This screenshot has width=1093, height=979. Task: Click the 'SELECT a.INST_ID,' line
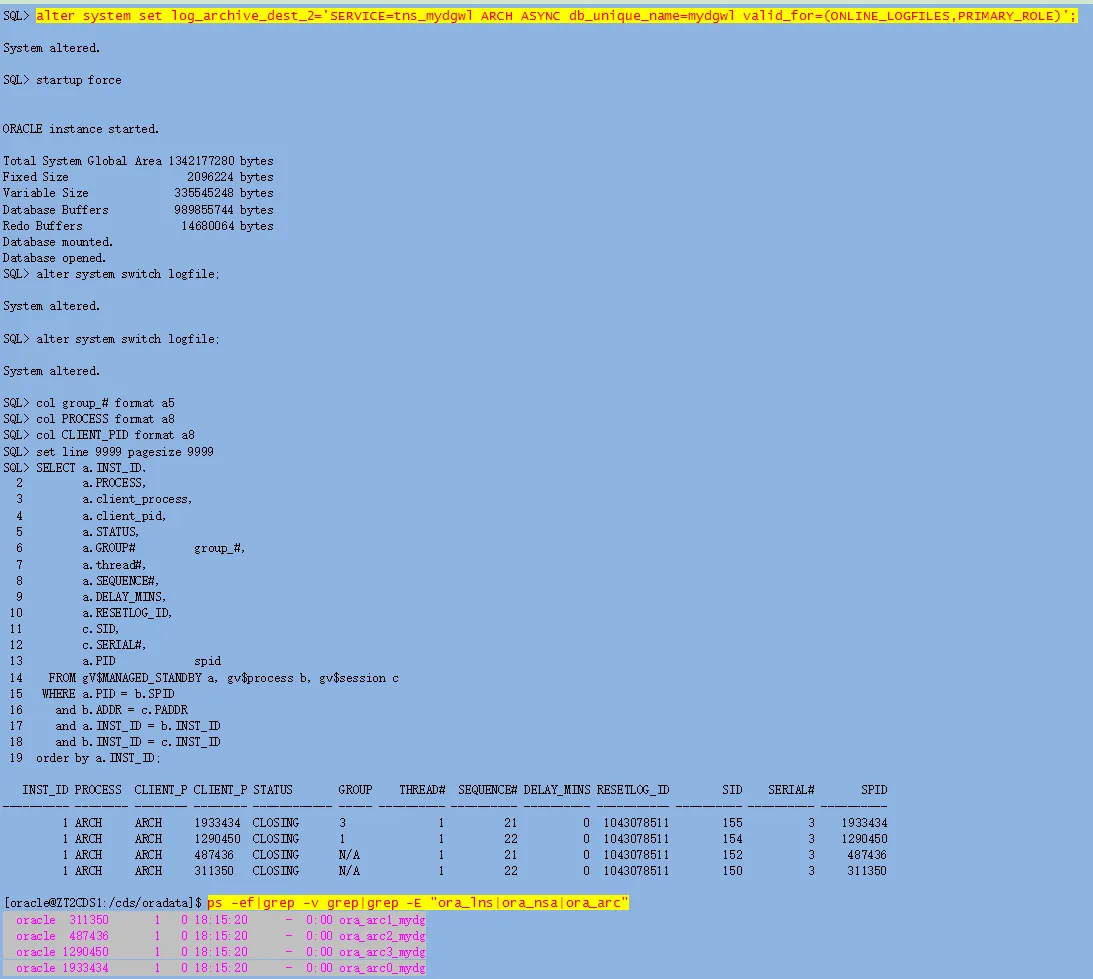91,468
